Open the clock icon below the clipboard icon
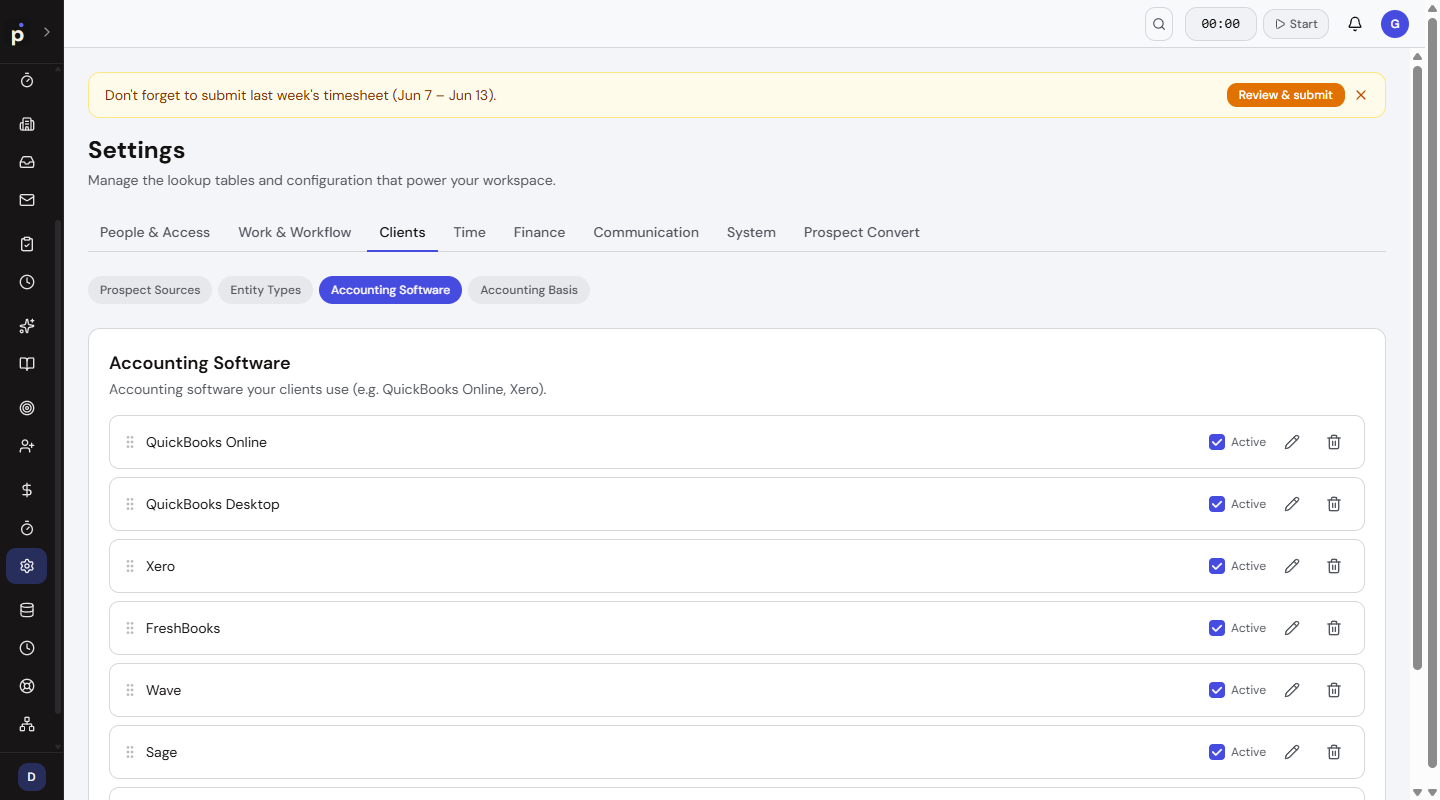Viewport: 1440px width, 800px height. pyautogui.click(x=27, y=282)
